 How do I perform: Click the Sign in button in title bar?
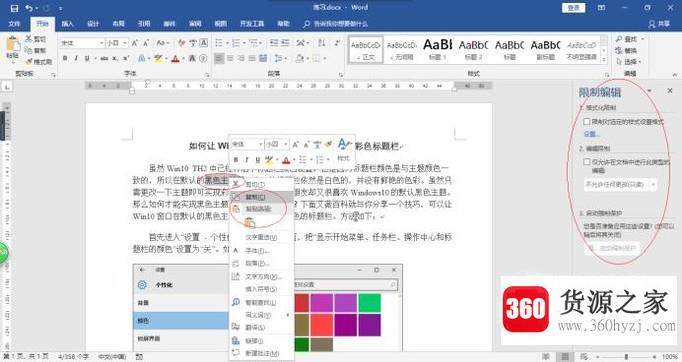[x=573, y=8]
